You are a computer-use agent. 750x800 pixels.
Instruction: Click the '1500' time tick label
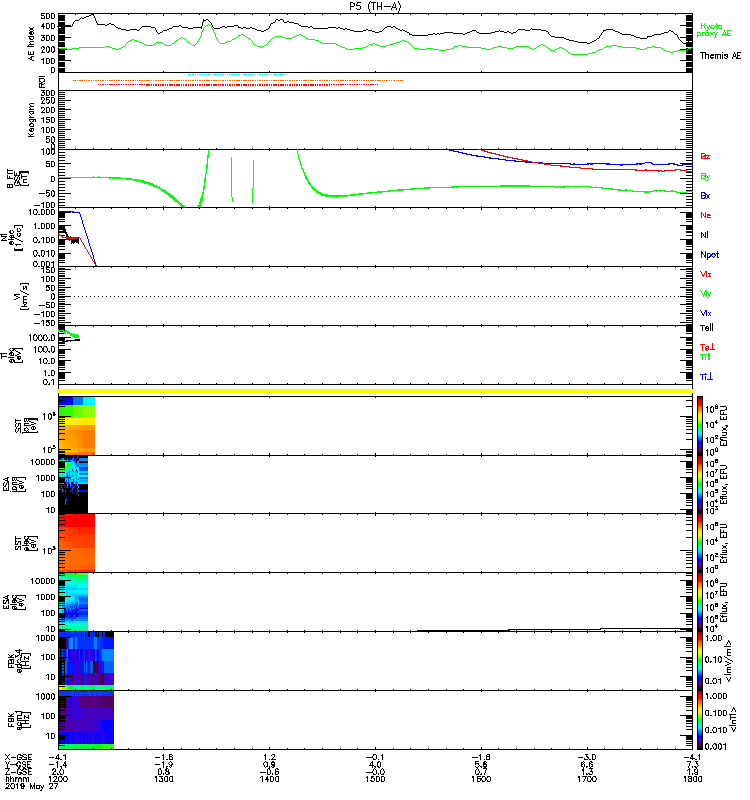point(375,779)
